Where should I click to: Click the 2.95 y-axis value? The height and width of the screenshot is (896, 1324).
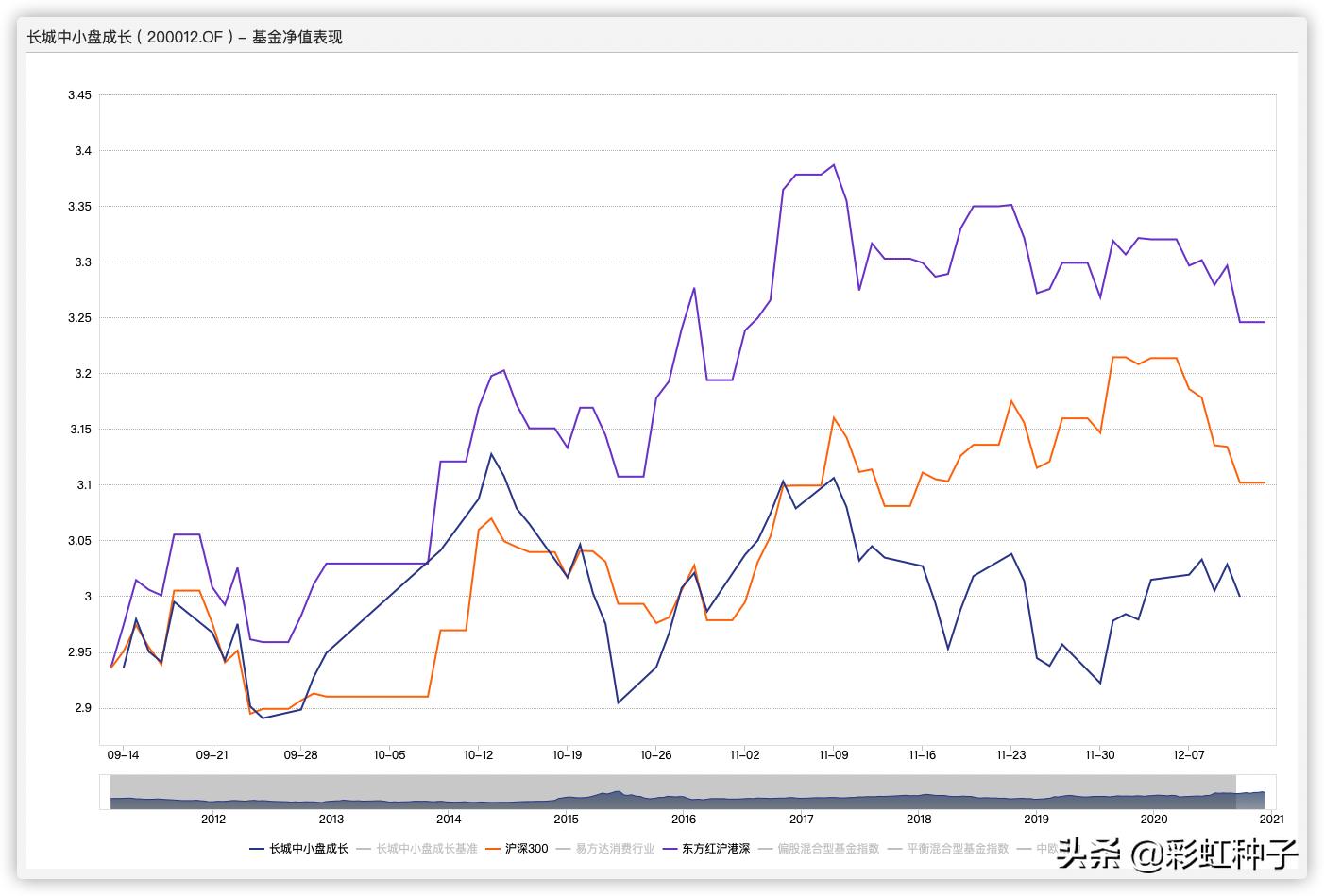(79, 652)
